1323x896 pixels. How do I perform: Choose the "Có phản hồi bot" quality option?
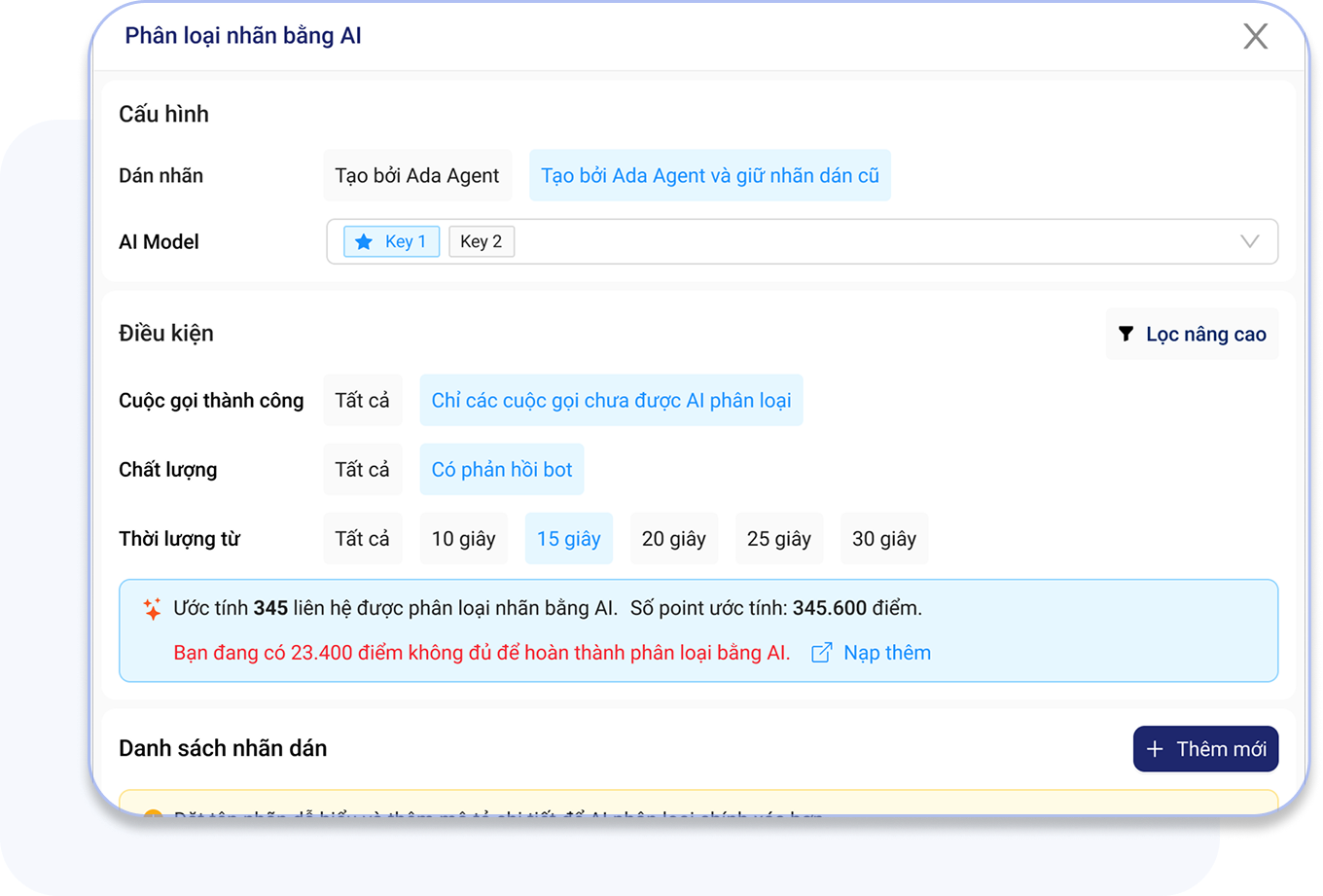click(502, 470)
